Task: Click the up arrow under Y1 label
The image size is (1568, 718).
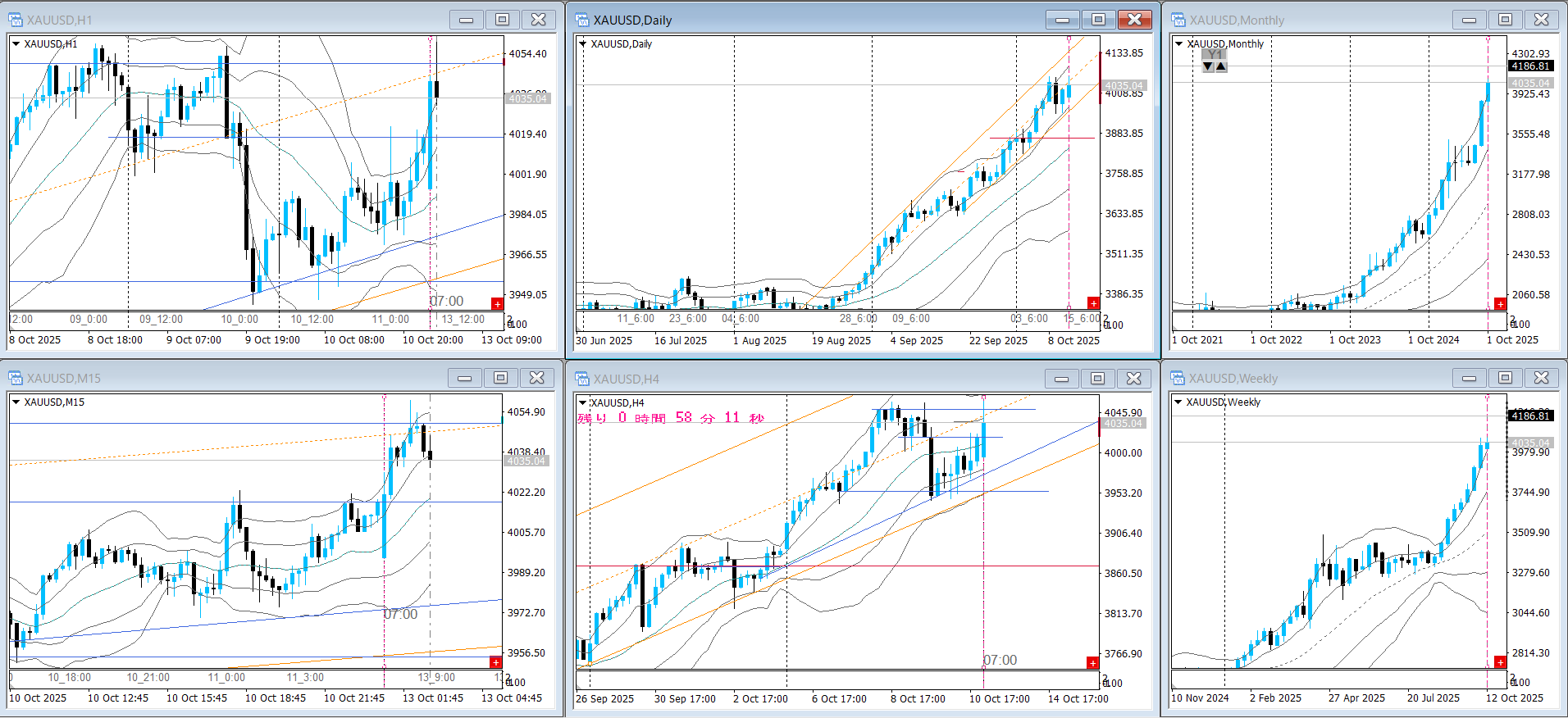Action: [x=1221, y=66]
